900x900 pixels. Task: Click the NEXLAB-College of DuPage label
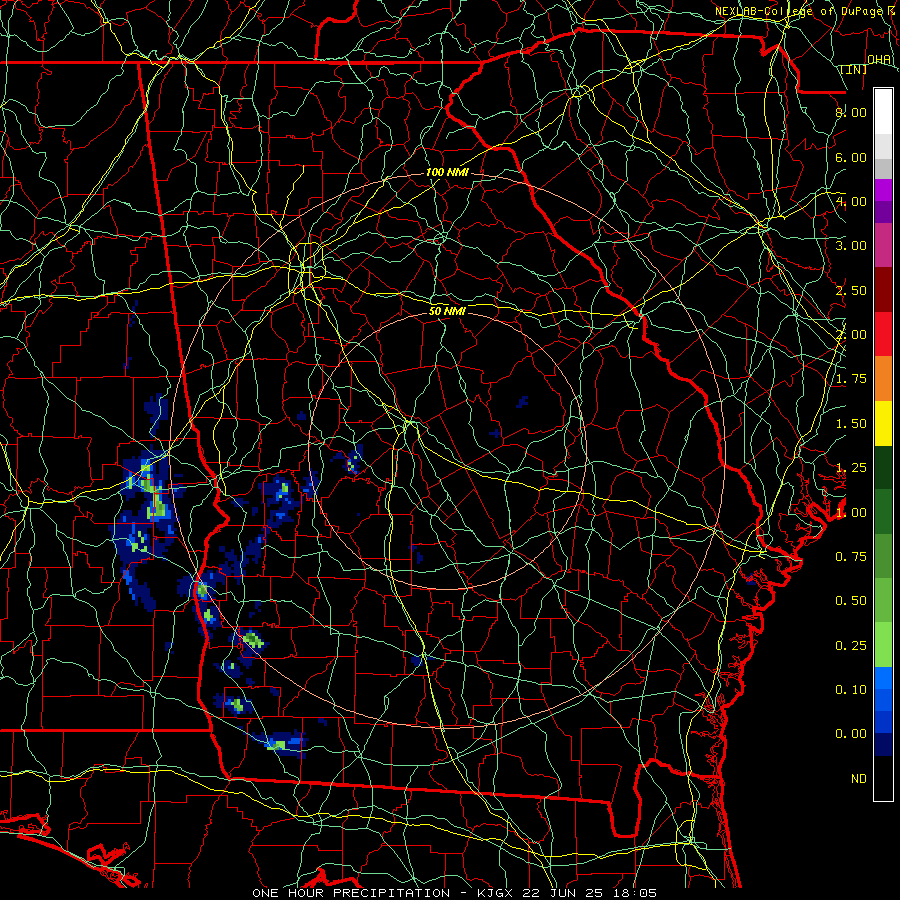799,11
